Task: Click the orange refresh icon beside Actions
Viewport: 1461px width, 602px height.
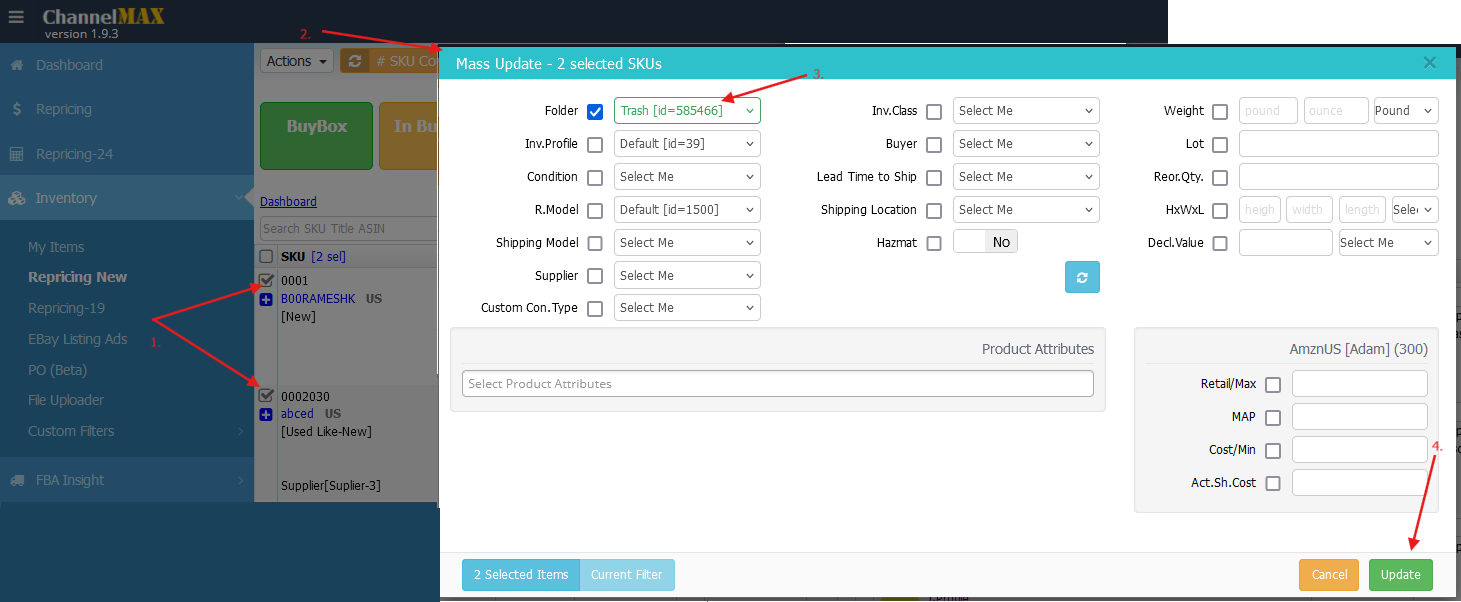Action: (x=355, y=61)
